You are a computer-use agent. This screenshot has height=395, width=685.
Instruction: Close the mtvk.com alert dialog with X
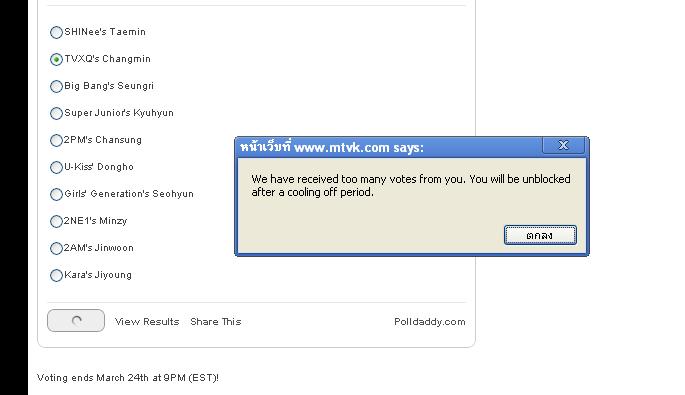(564, 145)
